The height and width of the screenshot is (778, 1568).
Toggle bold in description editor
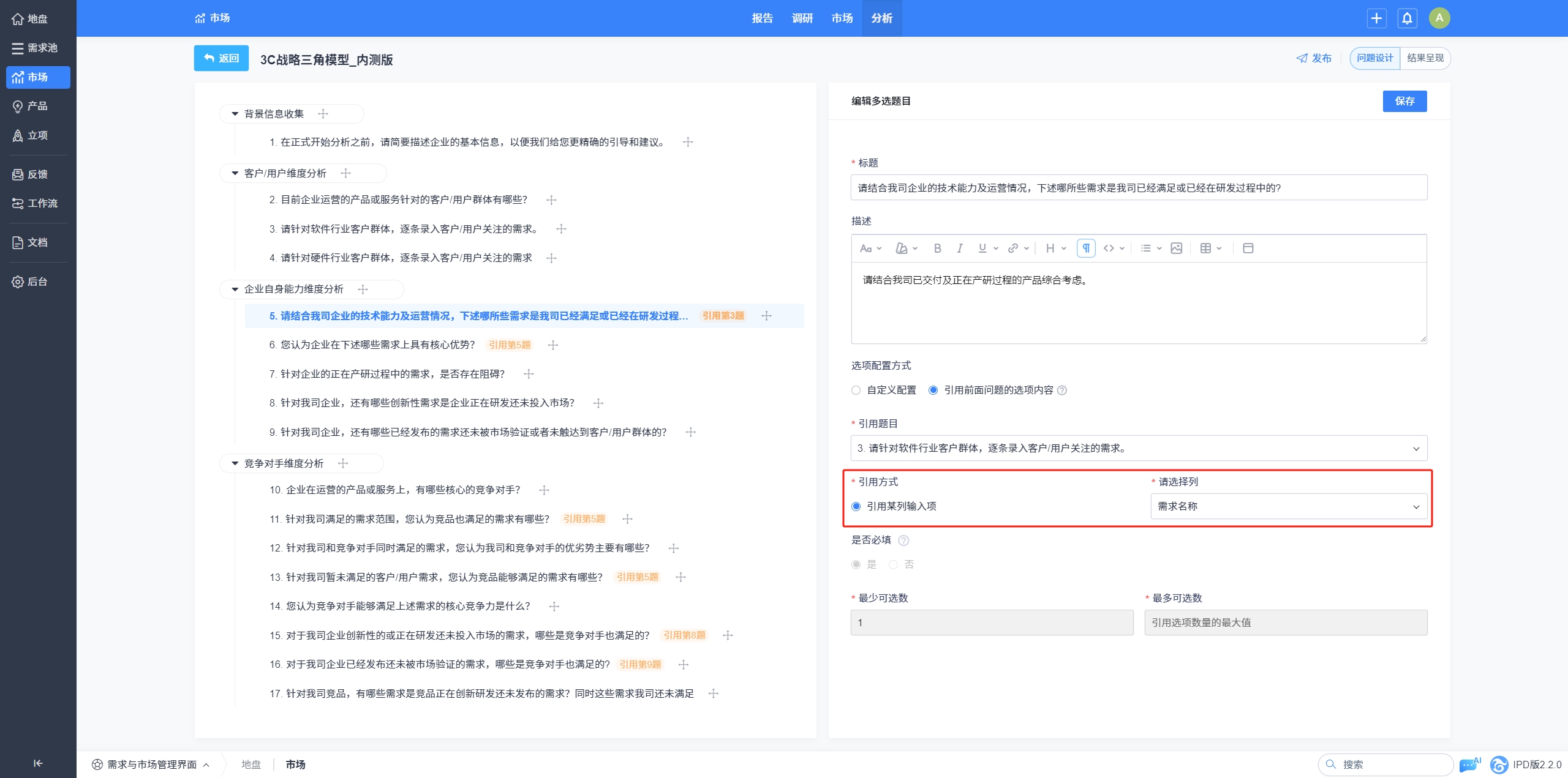(x=937, y=248)
